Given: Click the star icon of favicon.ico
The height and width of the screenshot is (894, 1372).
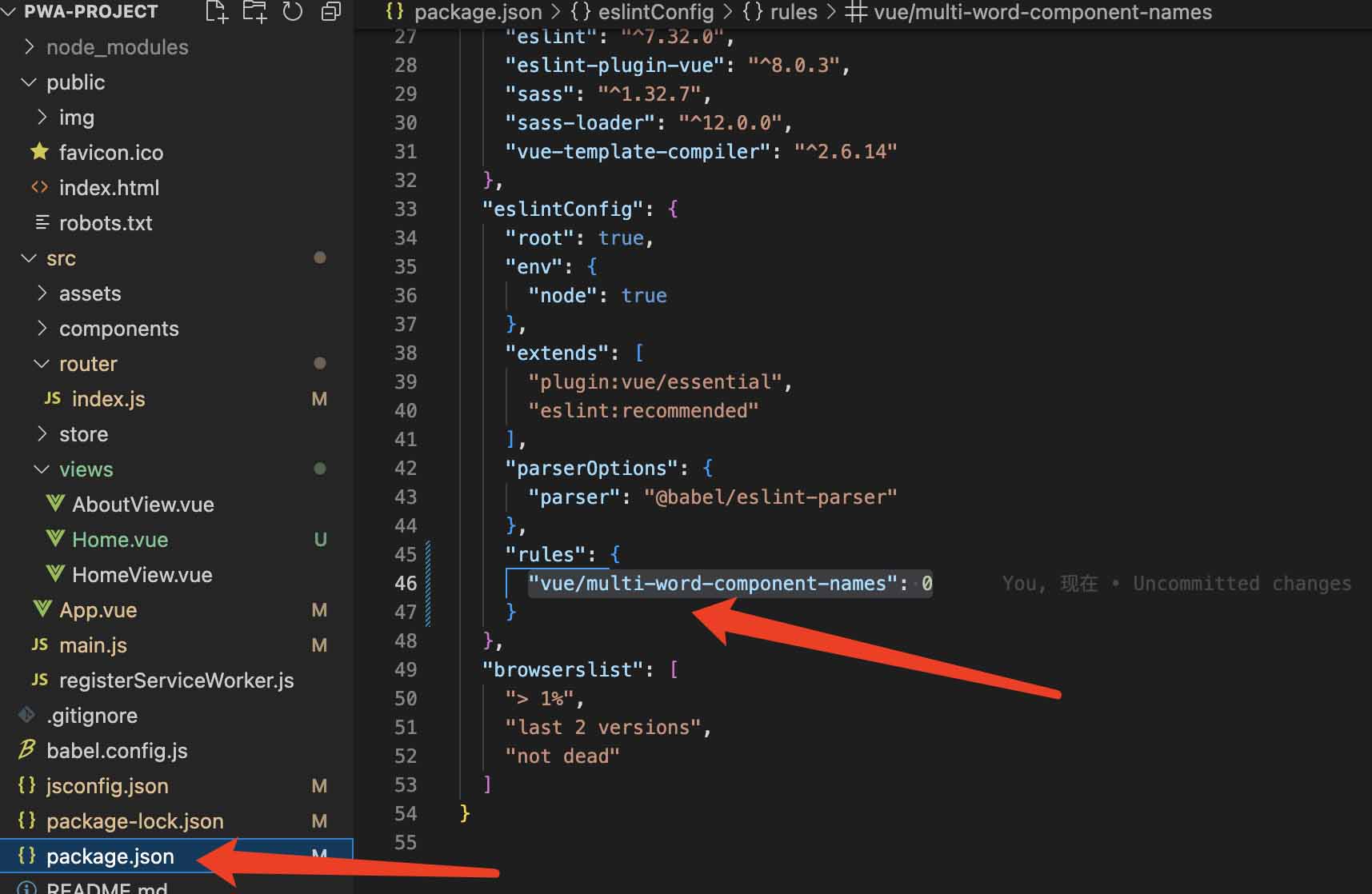Looking at the screenshot, I should (39, 152).
